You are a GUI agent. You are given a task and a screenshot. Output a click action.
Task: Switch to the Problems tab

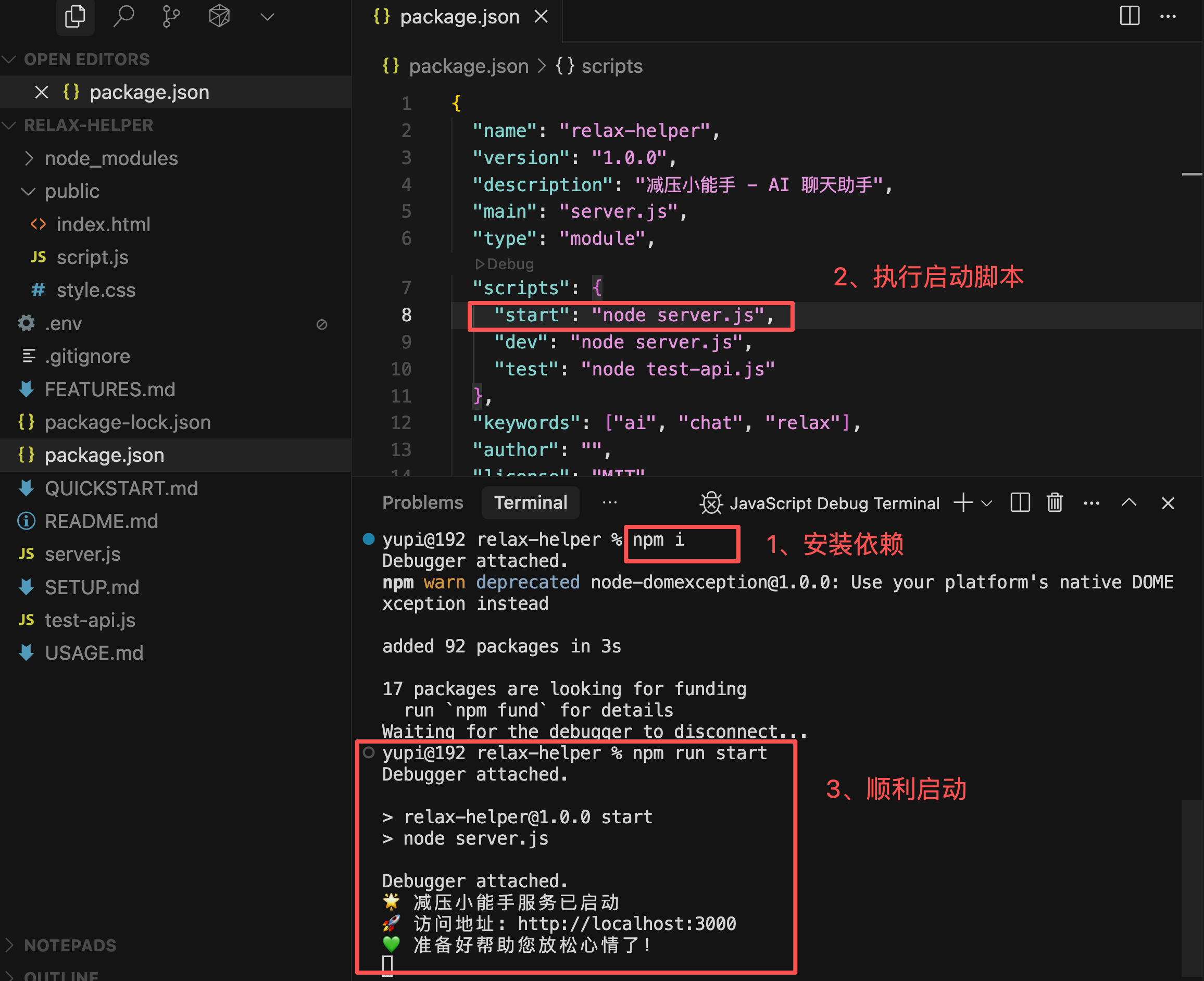click(422, 502)
